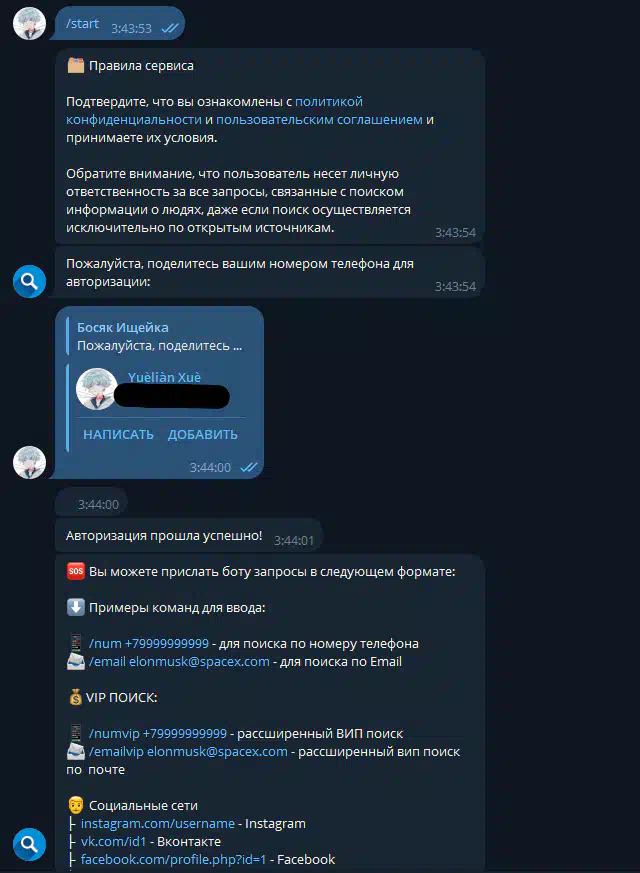Viewport: 640px width, 873px height.
Task: Click user avatar beside the /start message
Action: 29,23
